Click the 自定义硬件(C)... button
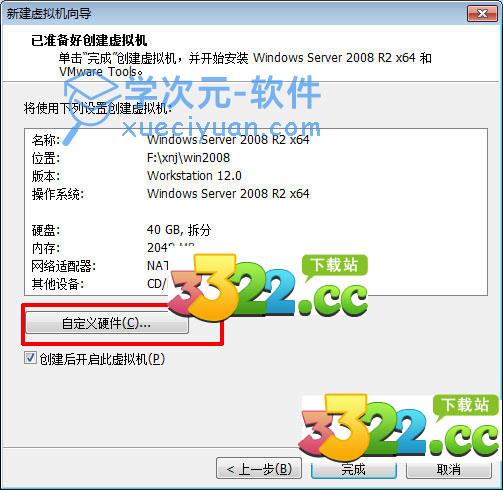Screen dimensions: 503x490 (107, 323)
